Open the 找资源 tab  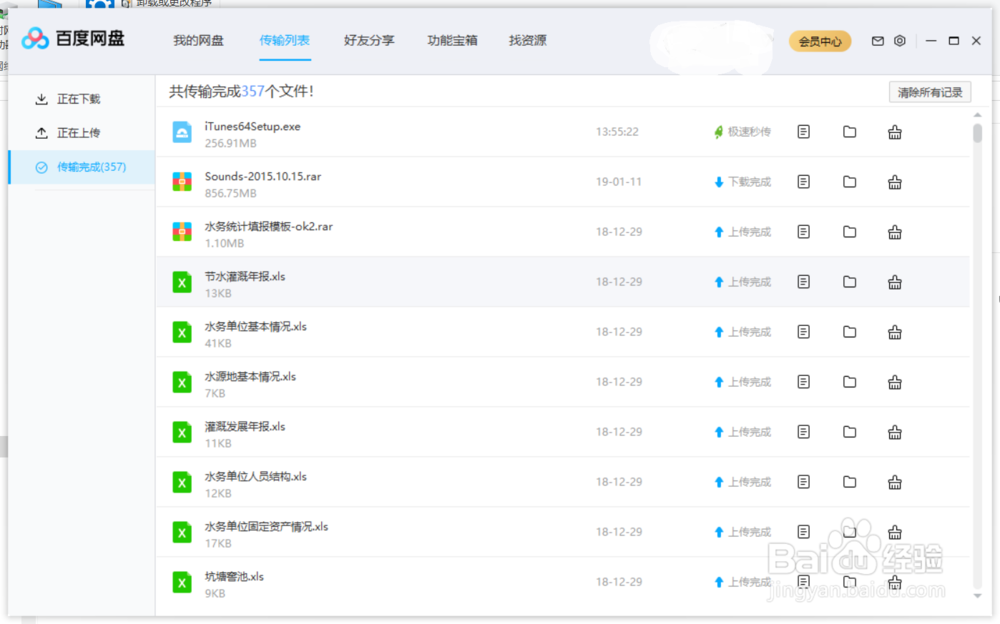[527, 40]
